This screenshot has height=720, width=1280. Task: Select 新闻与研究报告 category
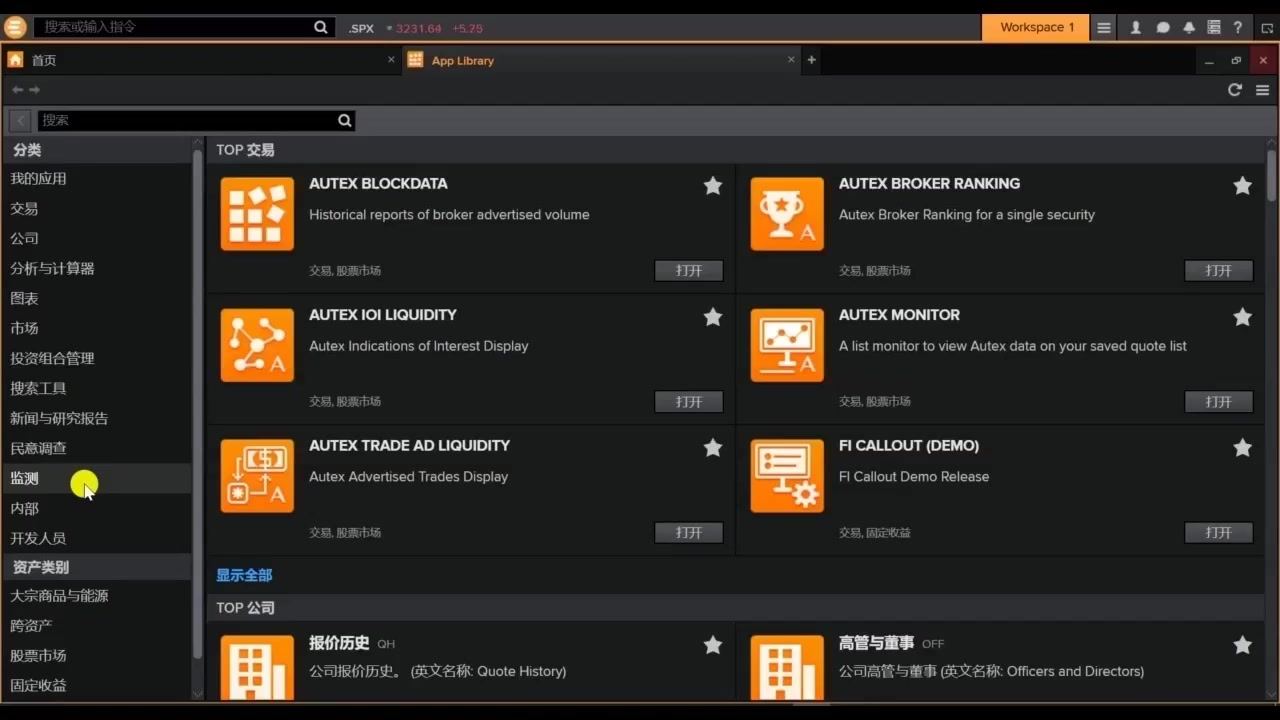(x=95, y=418)
